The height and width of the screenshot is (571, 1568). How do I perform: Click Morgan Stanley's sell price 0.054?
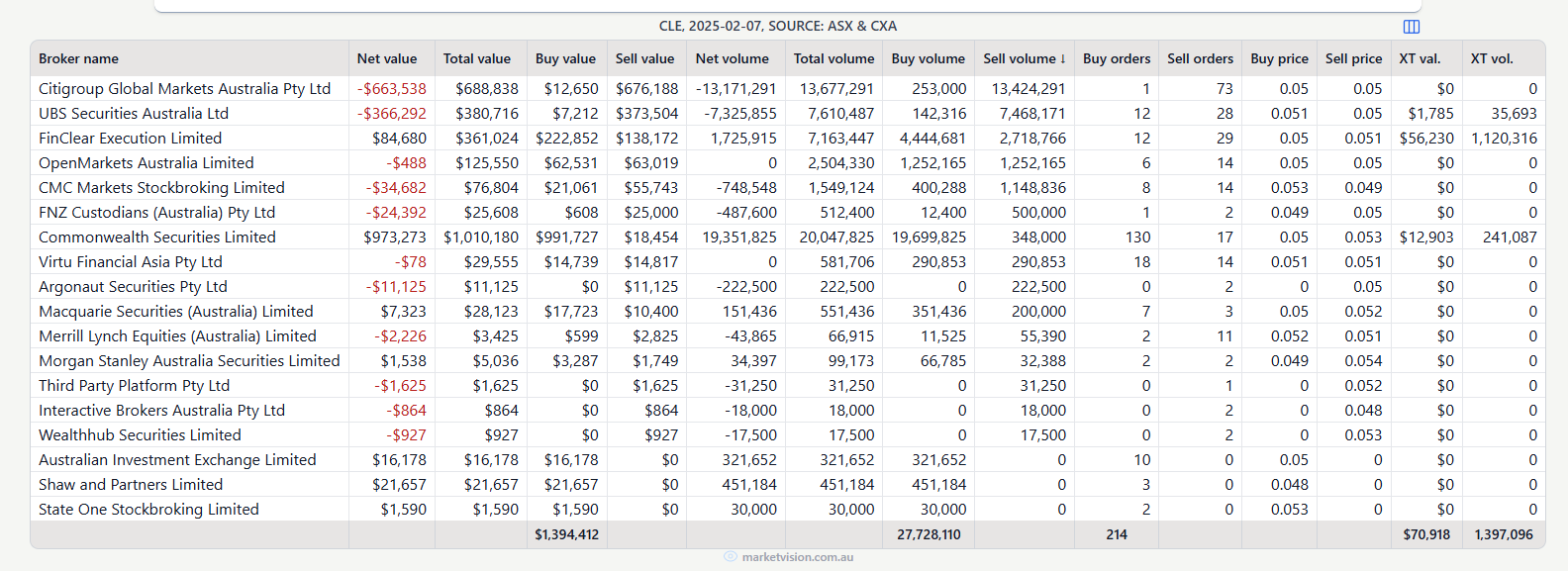(x=1364, y=361)
